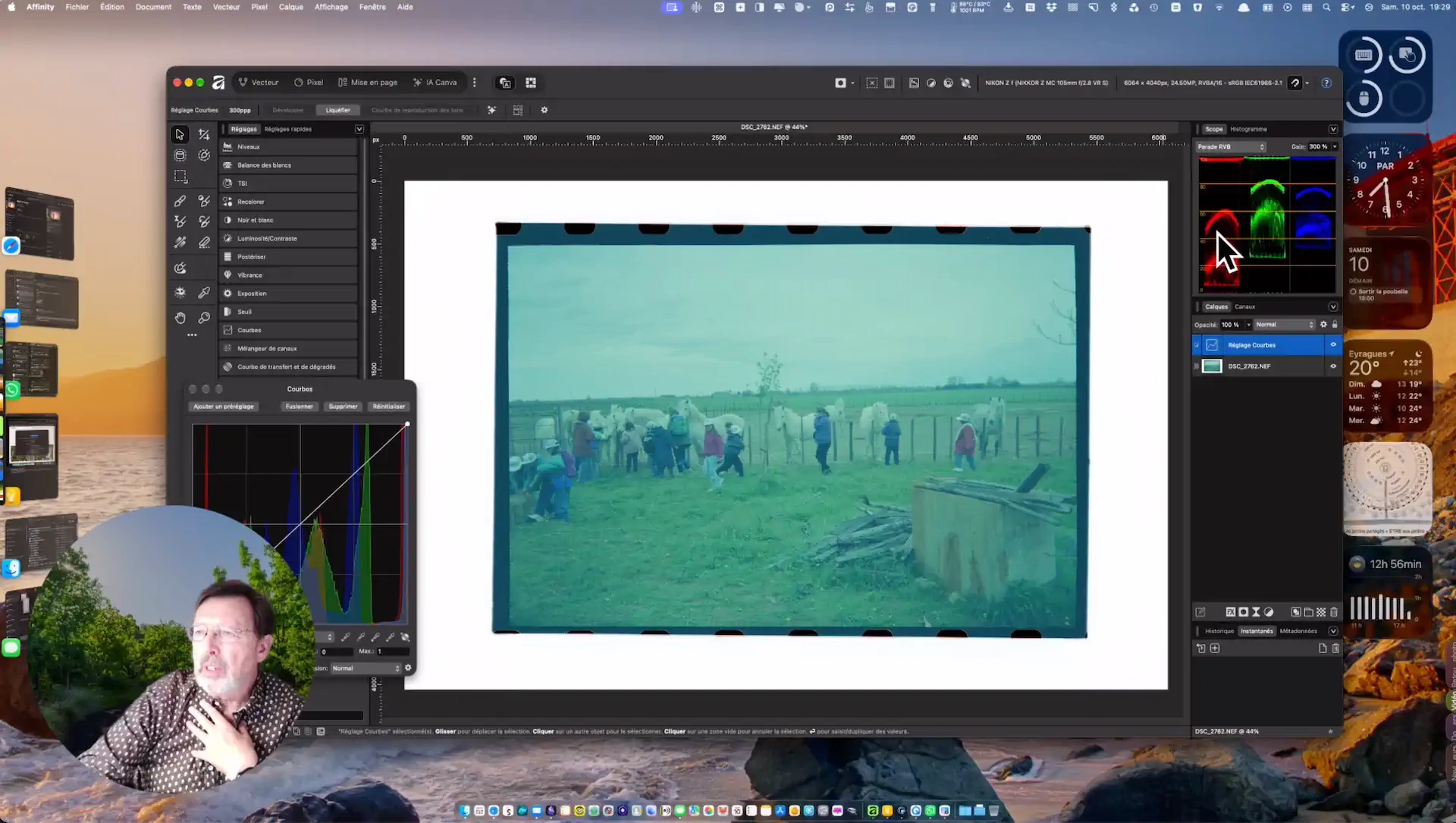
Task: Add a Courbes adjustment from list
Action: click(289, 330)
